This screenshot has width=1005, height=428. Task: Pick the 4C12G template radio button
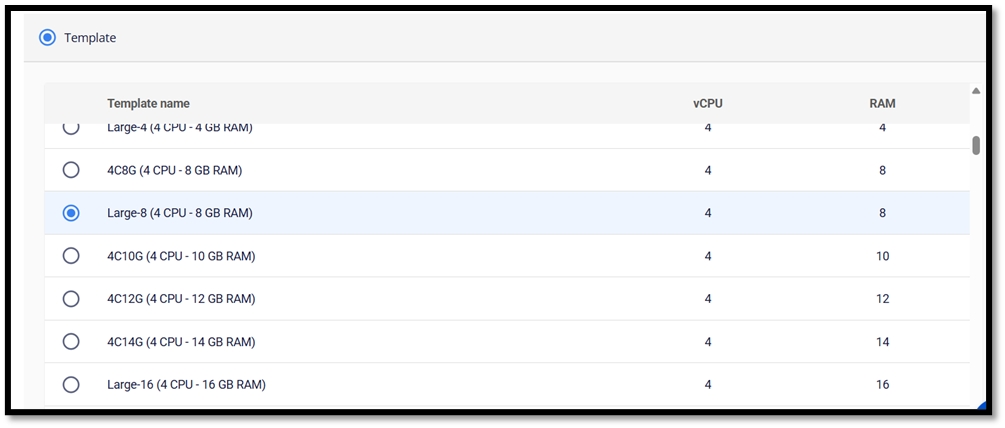(71, 299)
